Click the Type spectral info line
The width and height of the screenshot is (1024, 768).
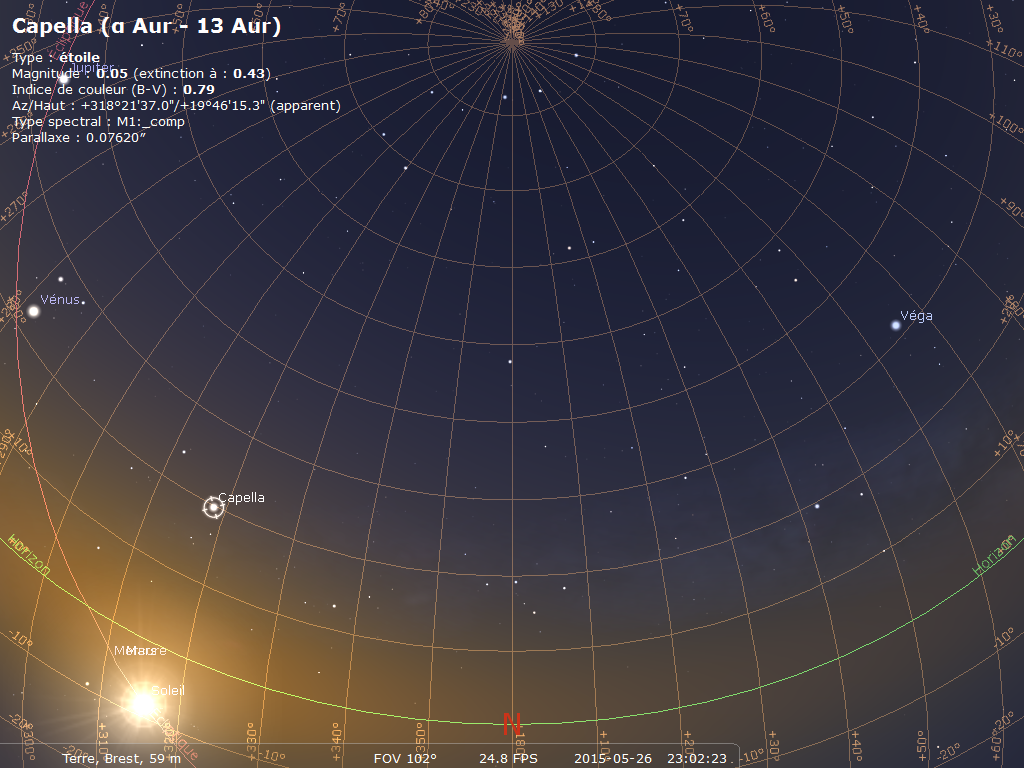(98, 121)
